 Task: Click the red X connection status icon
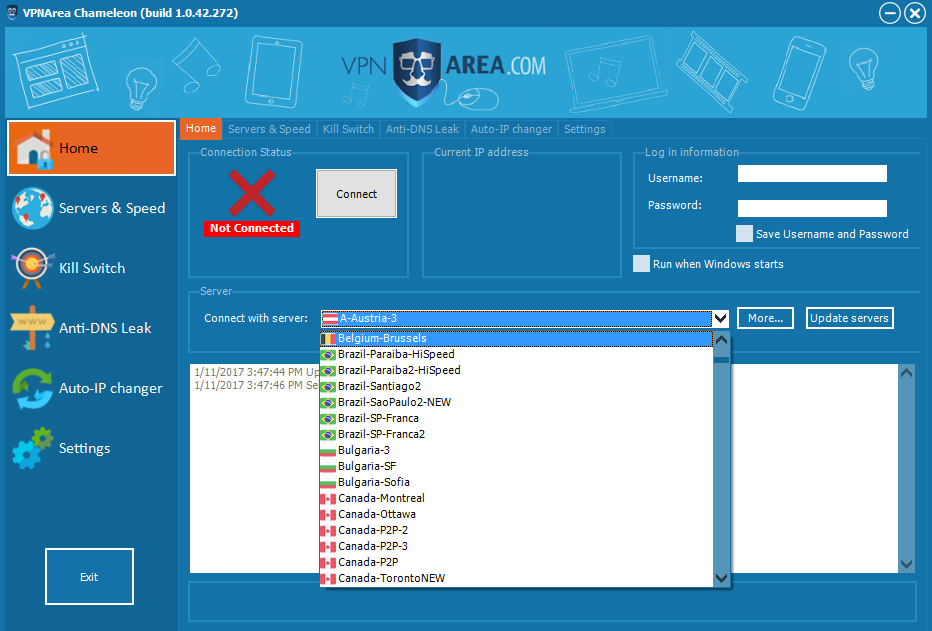(x=252, y=193)
